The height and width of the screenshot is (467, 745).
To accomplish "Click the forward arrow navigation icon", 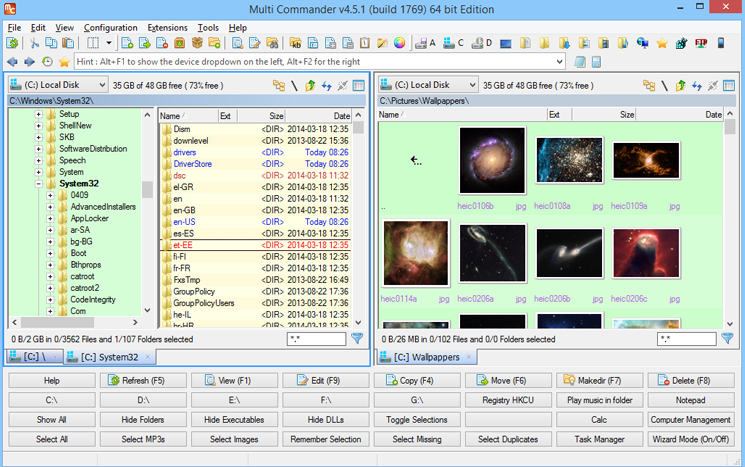I will (x=29, y=62).
